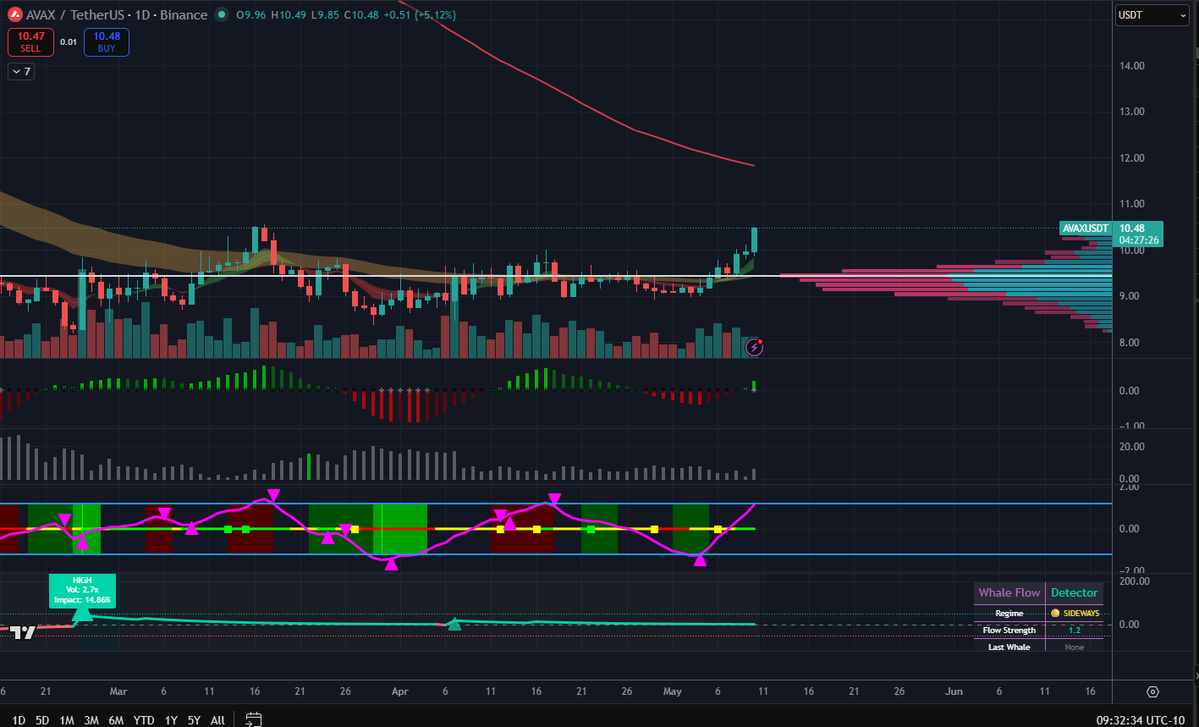Image resolution: width=1199 pixels, height=727 pixels.
Task: Click the Jun label on time axis
Action: [x=954, y=691]
